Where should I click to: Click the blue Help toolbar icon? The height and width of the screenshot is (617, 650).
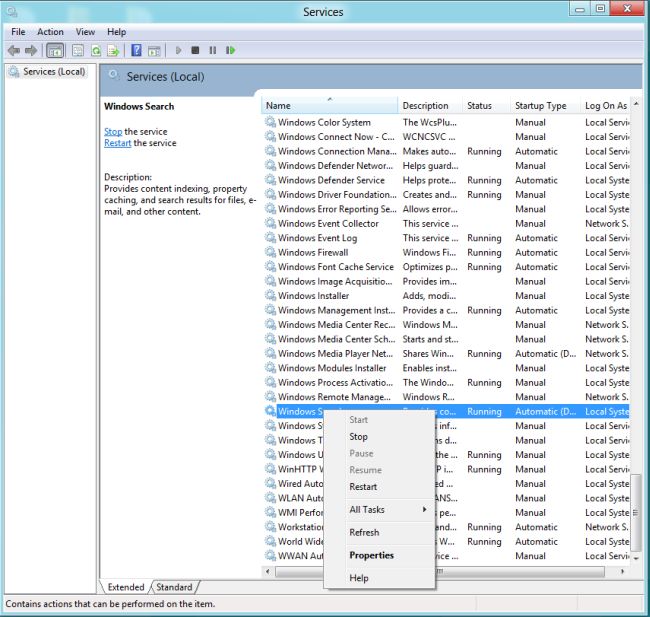tap(136, 51)
